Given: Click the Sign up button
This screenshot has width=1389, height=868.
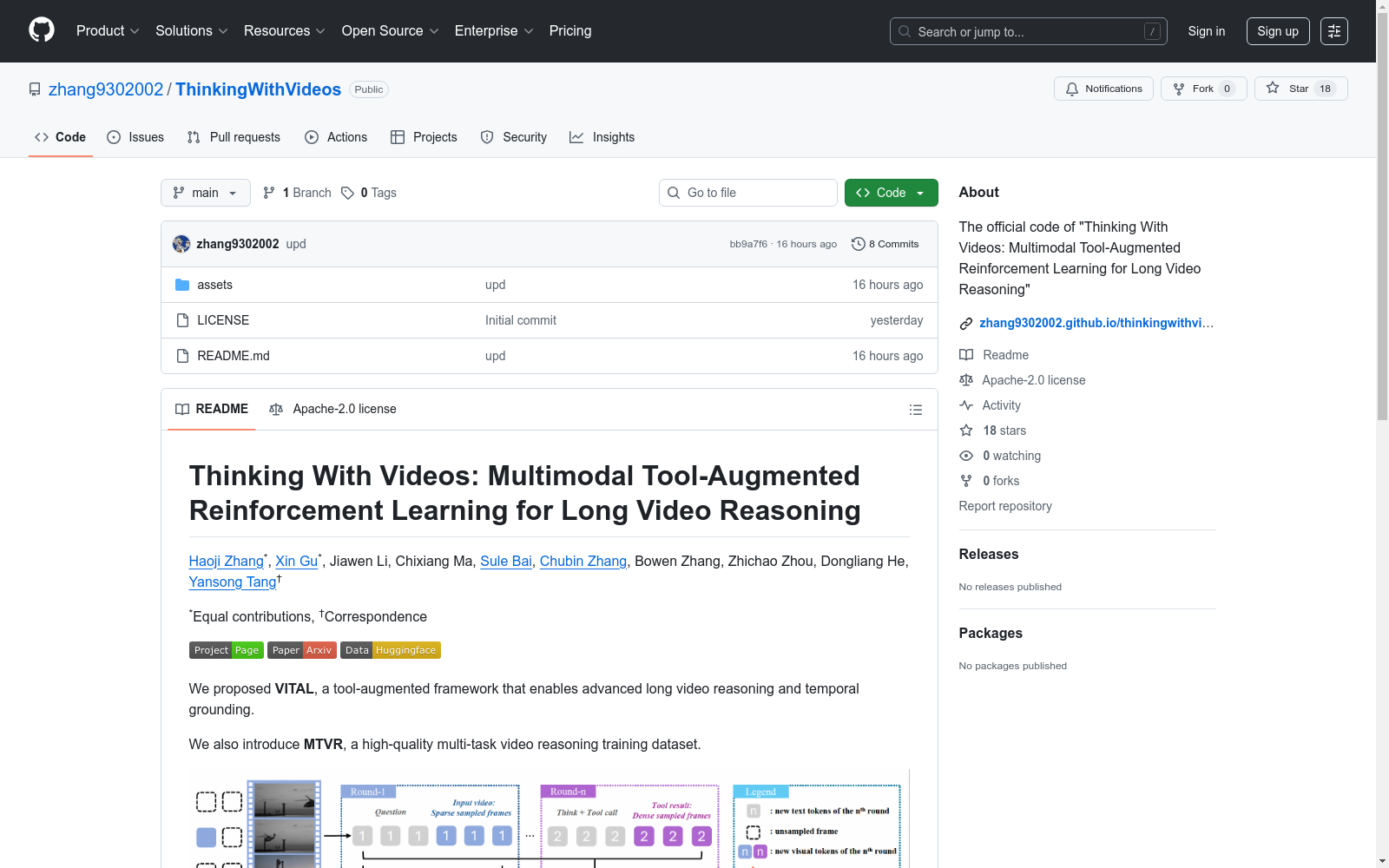Looking at the screenshot, I should tap(1278, 31).
